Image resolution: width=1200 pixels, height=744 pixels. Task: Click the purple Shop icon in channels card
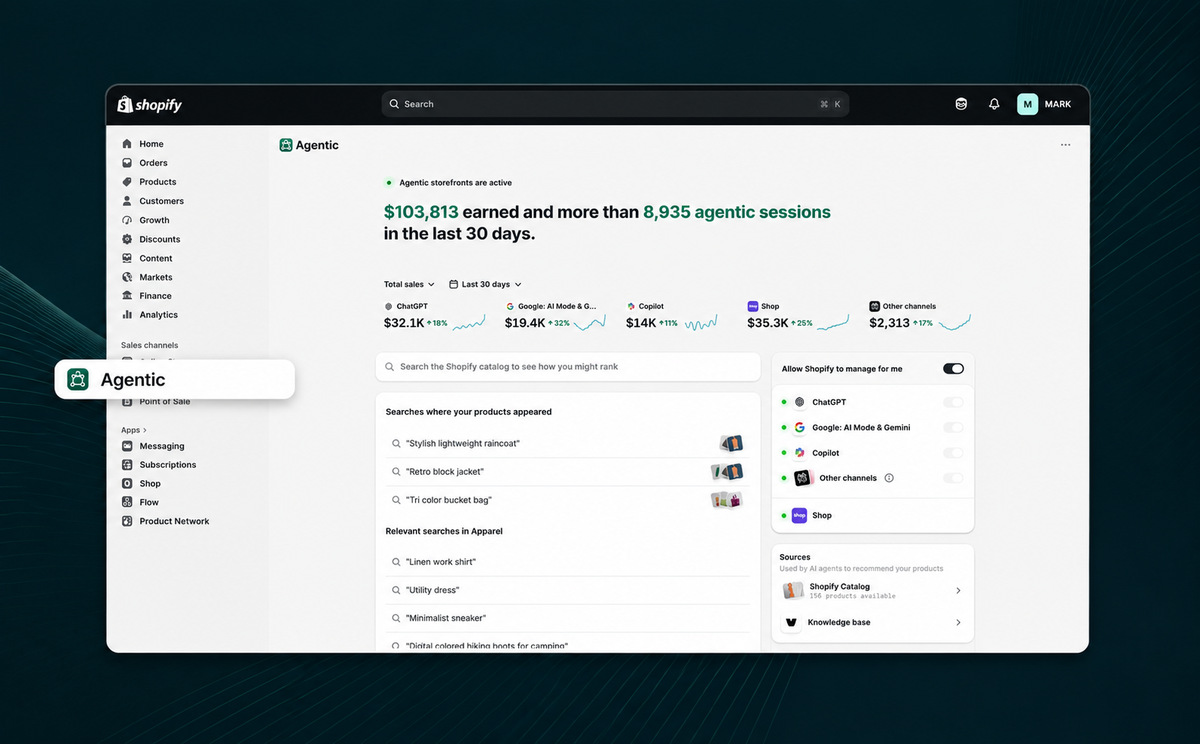(799, 515)
